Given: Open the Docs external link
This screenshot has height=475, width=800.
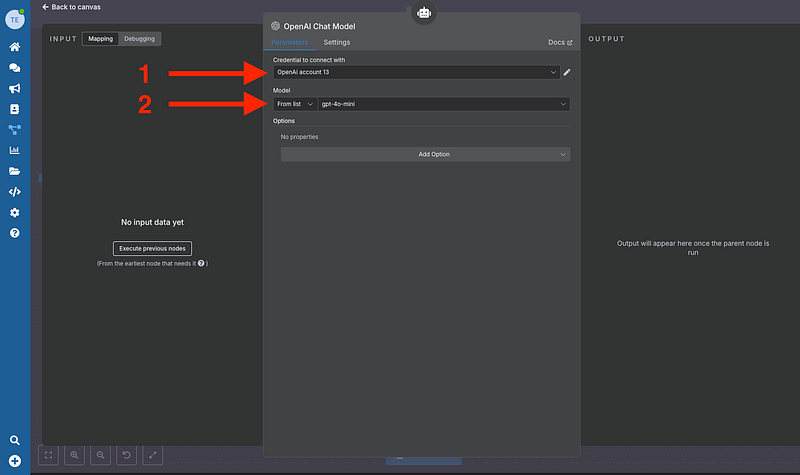Looking at the screenshot, I should coord(560,43).
